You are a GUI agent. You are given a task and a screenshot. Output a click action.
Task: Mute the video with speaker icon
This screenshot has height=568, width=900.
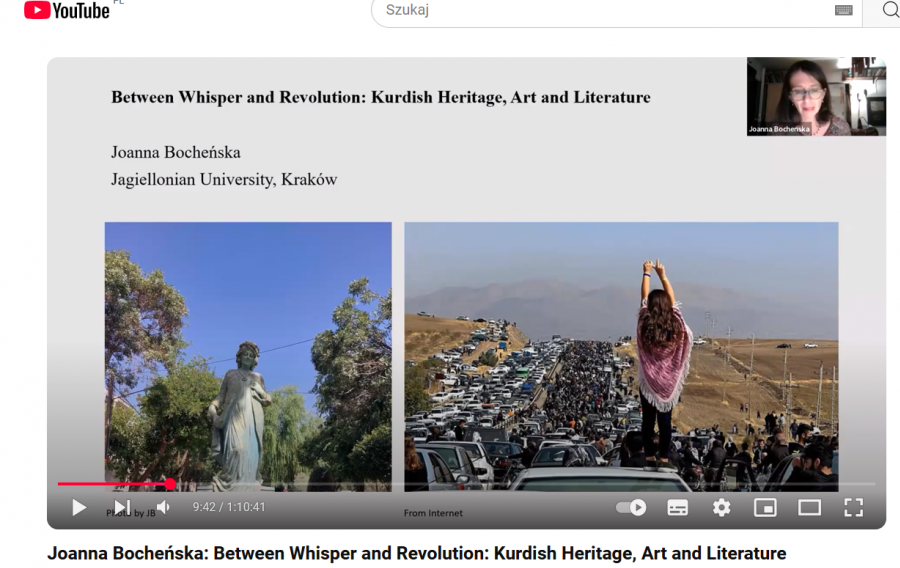[x=164, y=507]
